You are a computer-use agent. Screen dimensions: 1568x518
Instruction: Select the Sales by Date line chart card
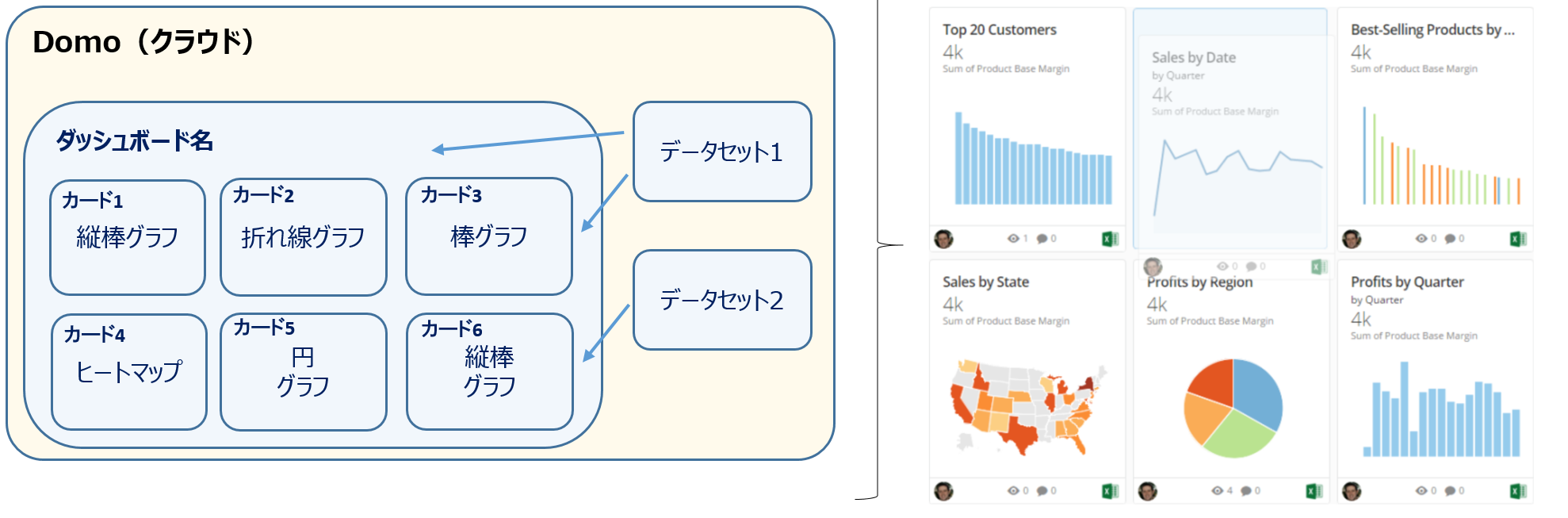click(1230, 129)
